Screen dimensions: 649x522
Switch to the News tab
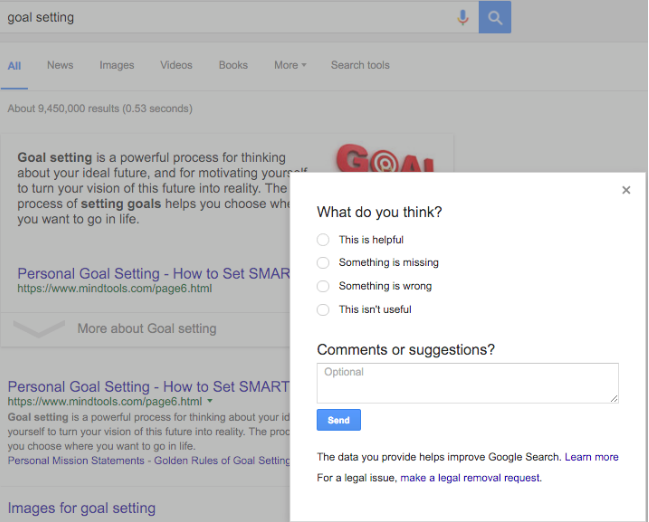coord(60,65)
